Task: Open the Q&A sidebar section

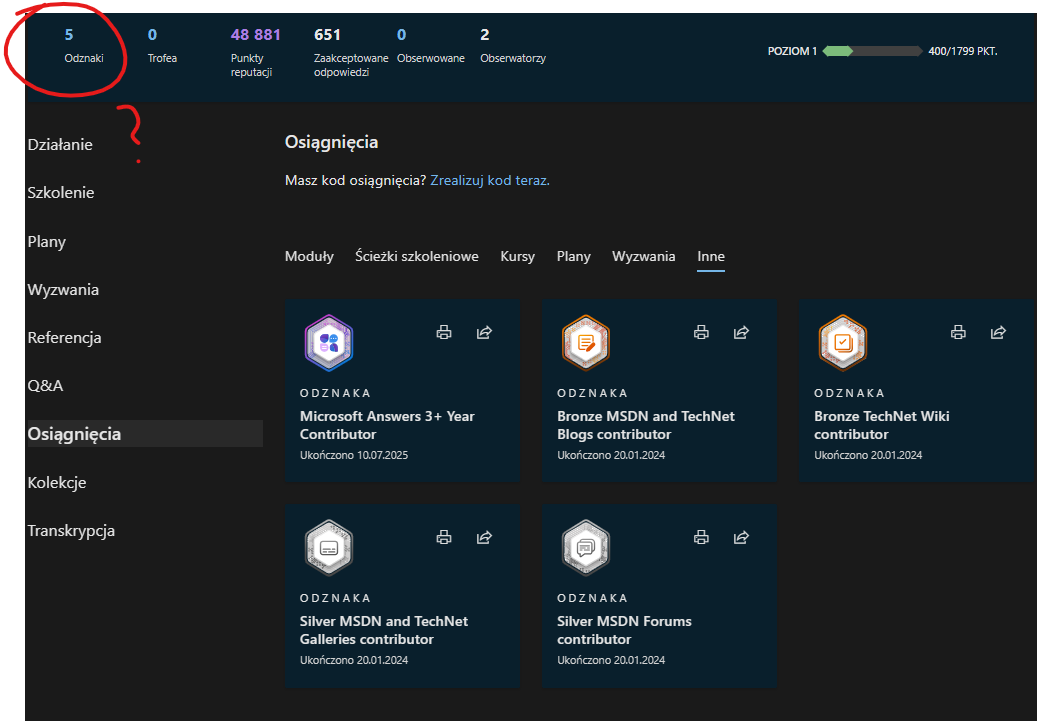Action: pos(45,386)
